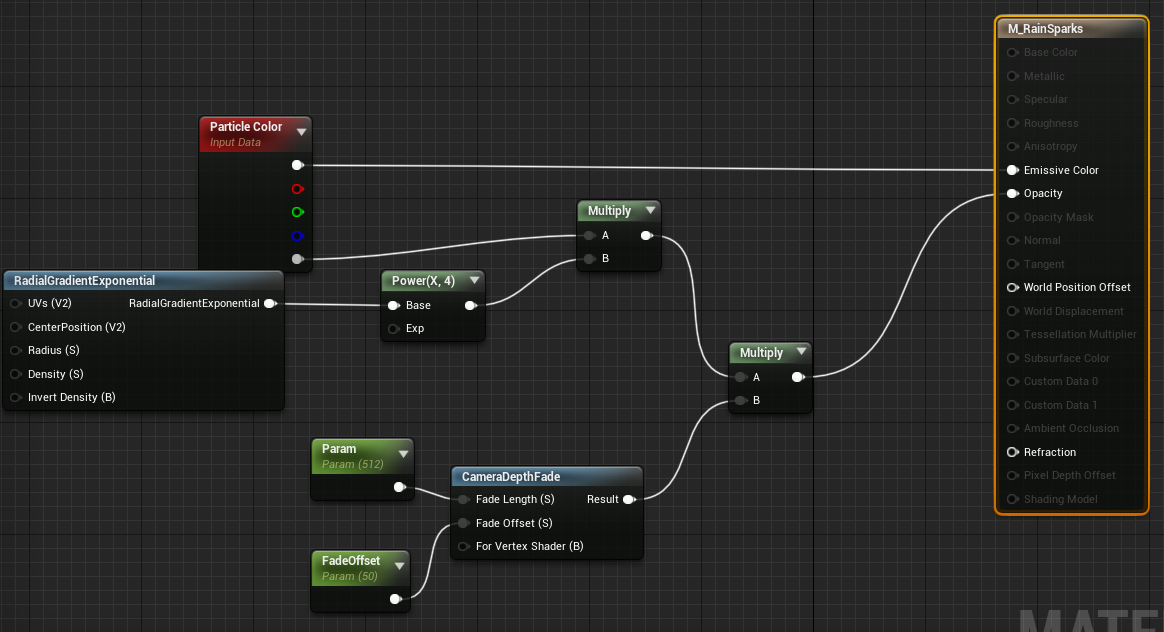
Task: Open the dropdown on Param (512) node
Action: [x=404, y=453]
